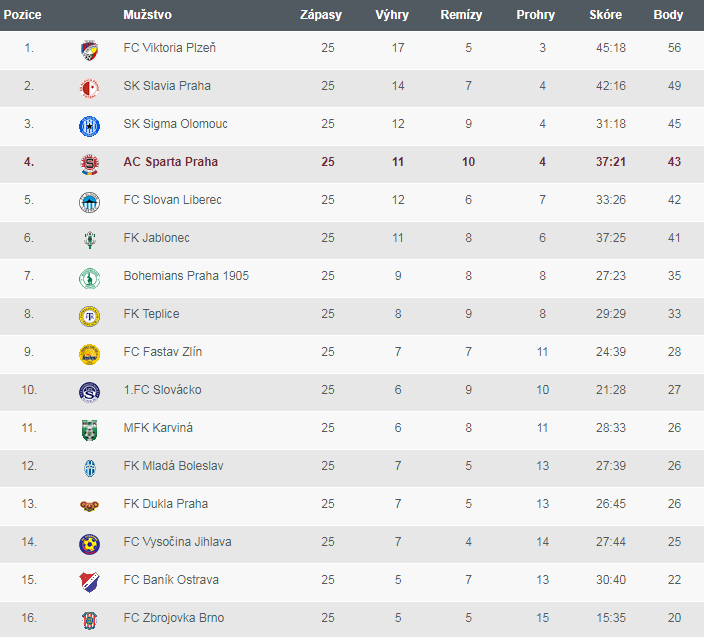Click the FK Mladá Boleslav team name
The height and width of the screenshot is (637, 704).
173,466
